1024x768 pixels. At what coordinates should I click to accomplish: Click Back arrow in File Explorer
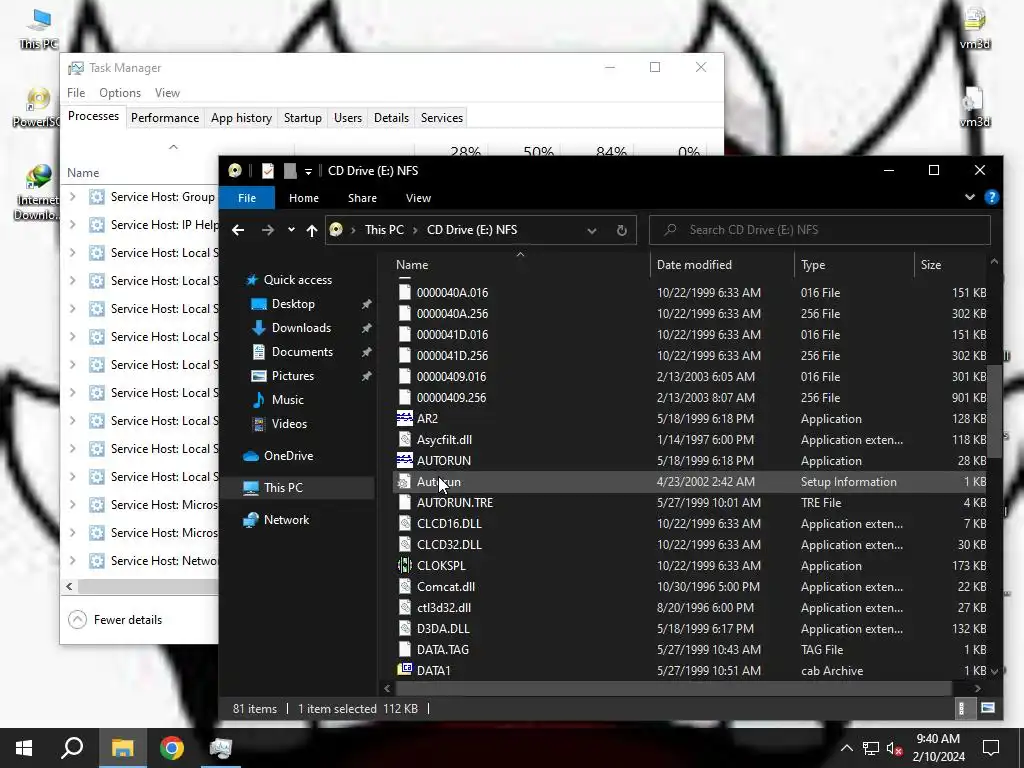click(x=238, y=230)
